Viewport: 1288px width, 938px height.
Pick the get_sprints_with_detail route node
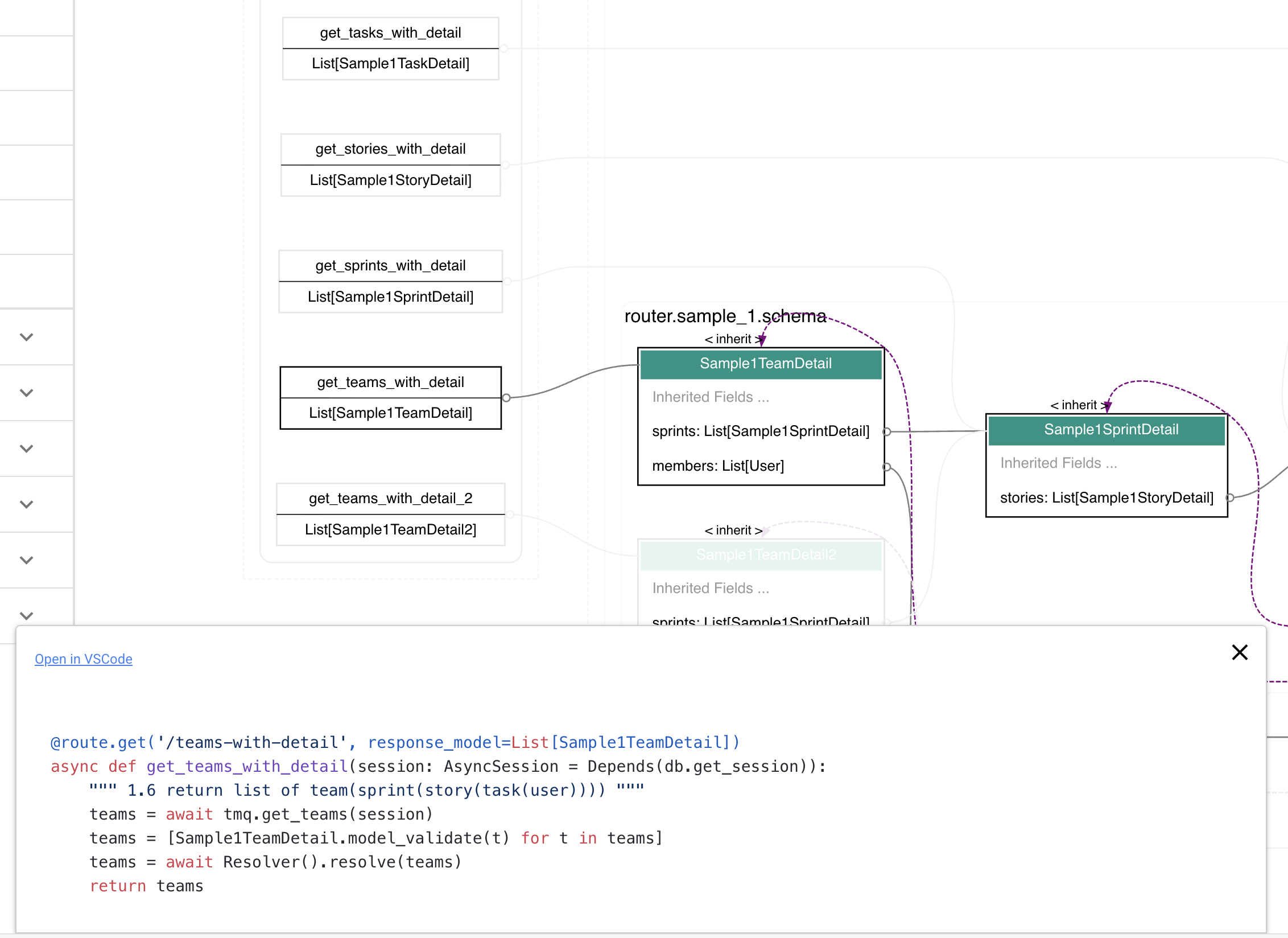390,266
